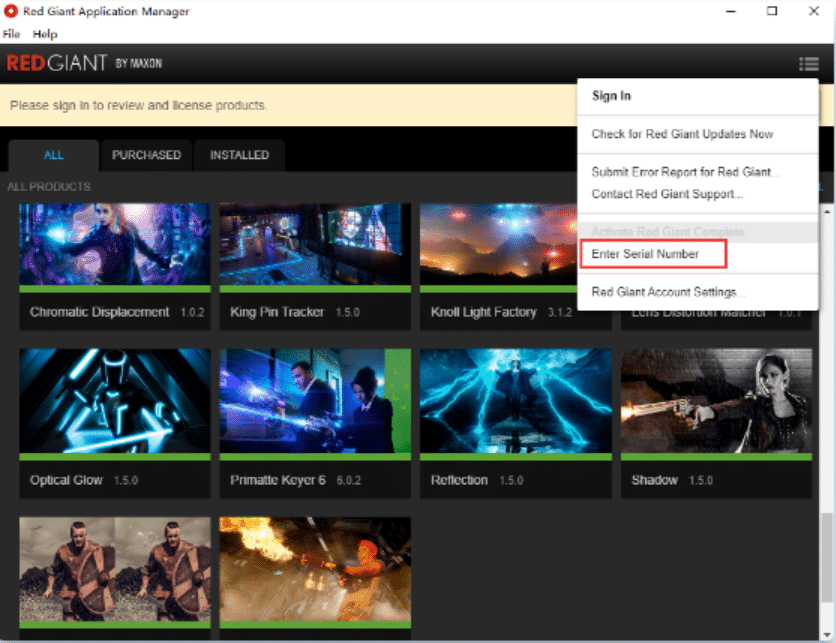Click the Red Giant app icon in title bar
The image size is (836, 643).
pyautogui.click(x=10, y=11)
